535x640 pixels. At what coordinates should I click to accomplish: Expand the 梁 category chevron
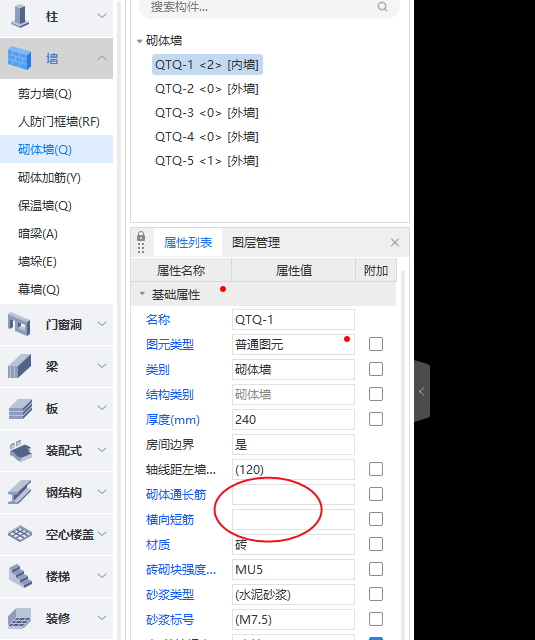click(x=102, y=366)
